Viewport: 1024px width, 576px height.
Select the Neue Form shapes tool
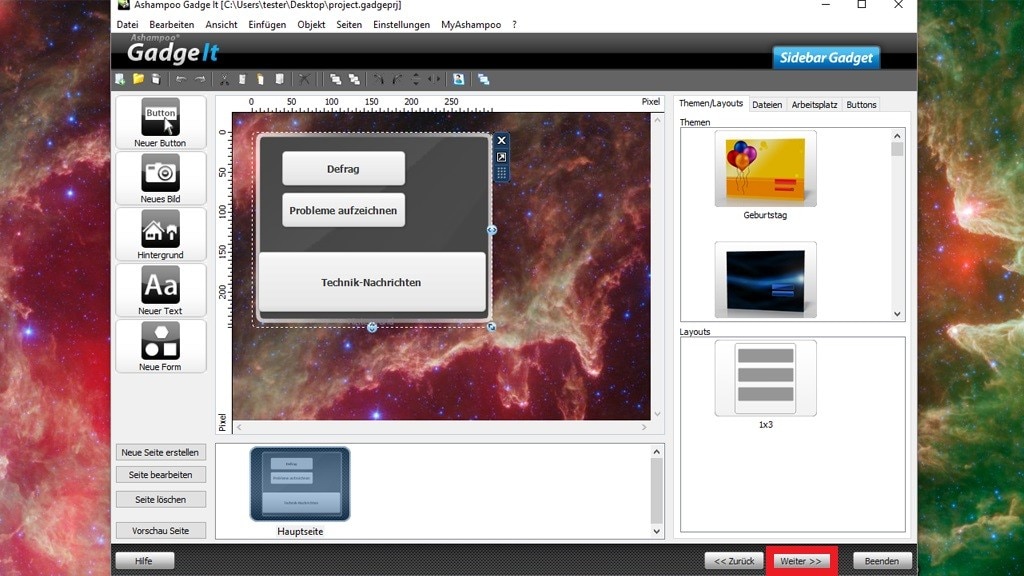pyautogui.click(x=160, y=346)
